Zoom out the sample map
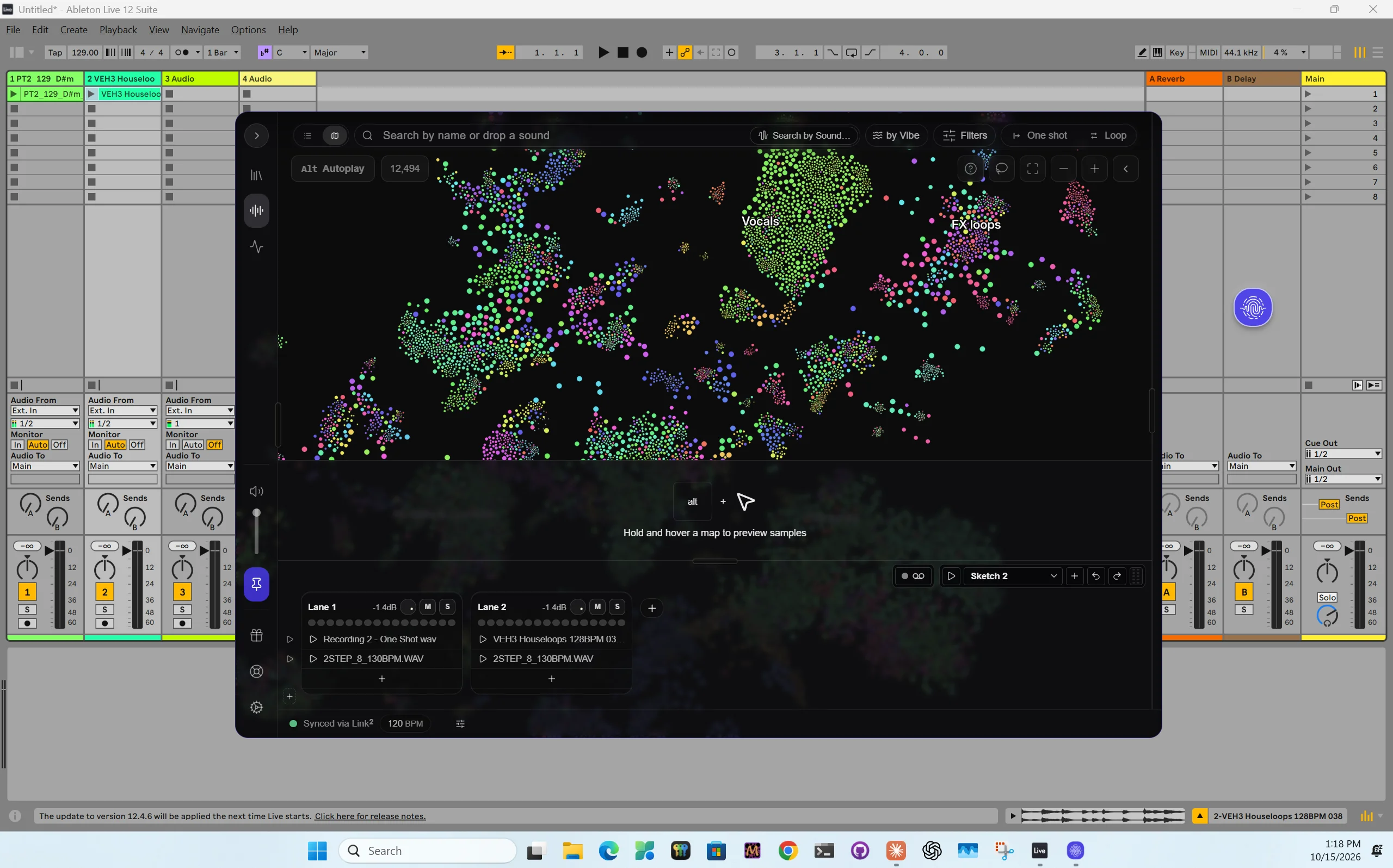The height and width of the screenshot is (868, 1393). [1063, 169]
